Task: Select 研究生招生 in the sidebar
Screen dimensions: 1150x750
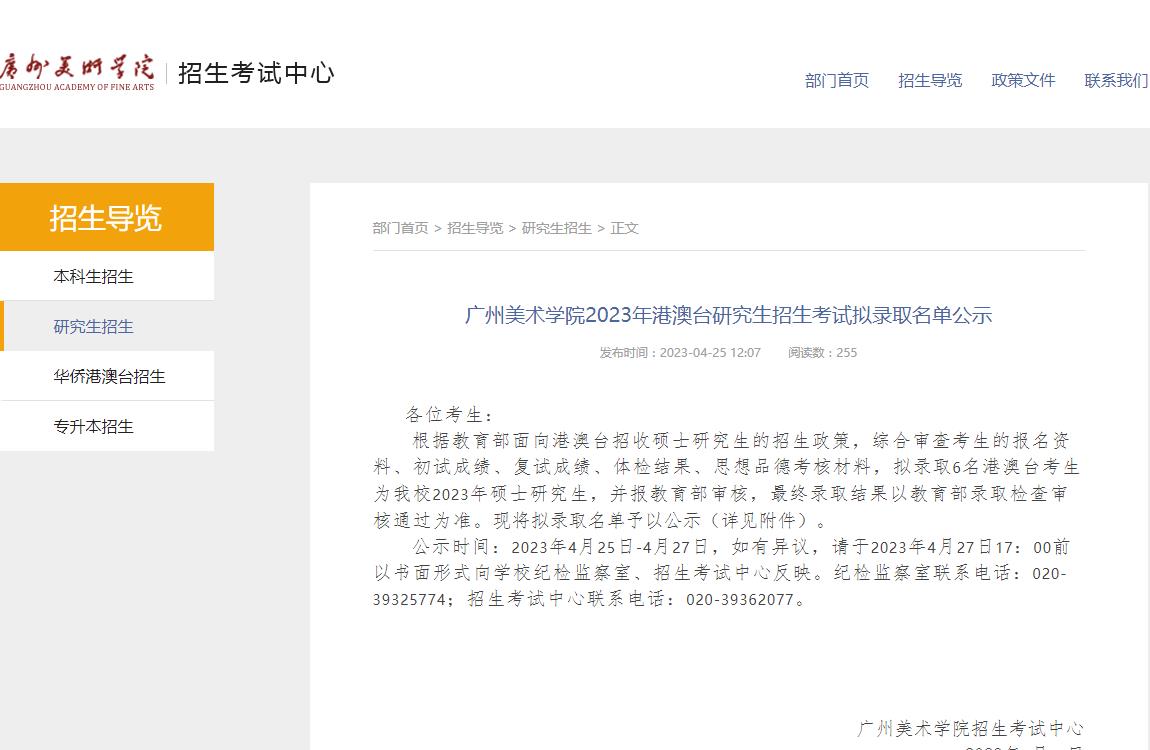Action: point(107,326)
